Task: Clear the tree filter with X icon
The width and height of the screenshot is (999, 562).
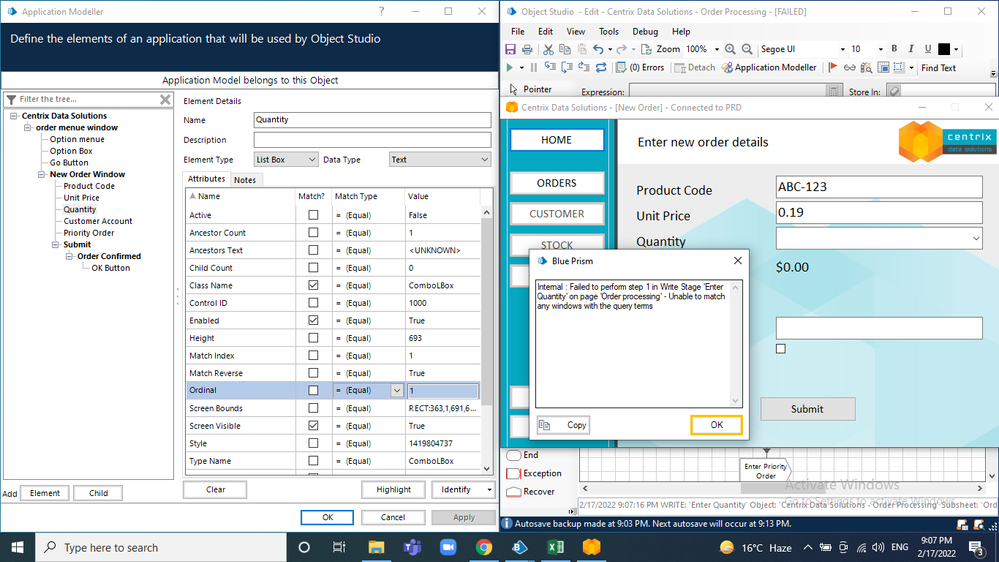Action: click(166, 99)
